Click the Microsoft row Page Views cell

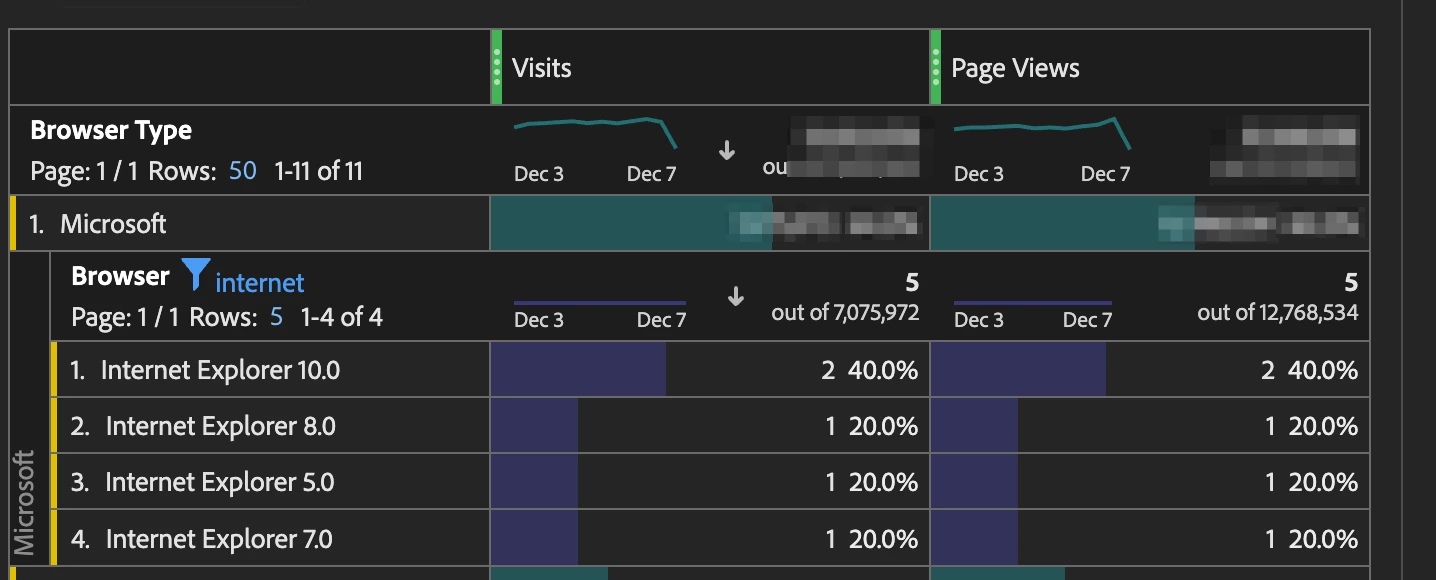[x=1150, y=223]
